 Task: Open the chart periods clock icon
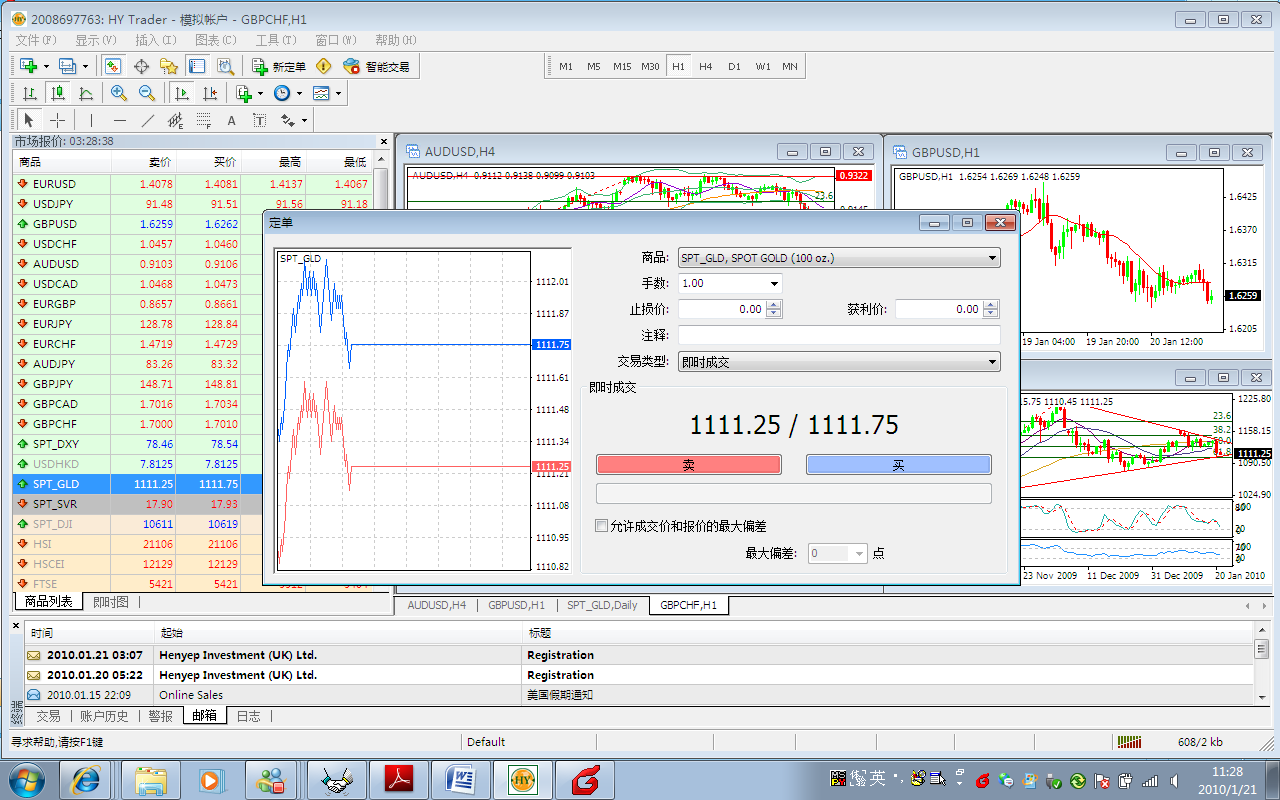282,93
